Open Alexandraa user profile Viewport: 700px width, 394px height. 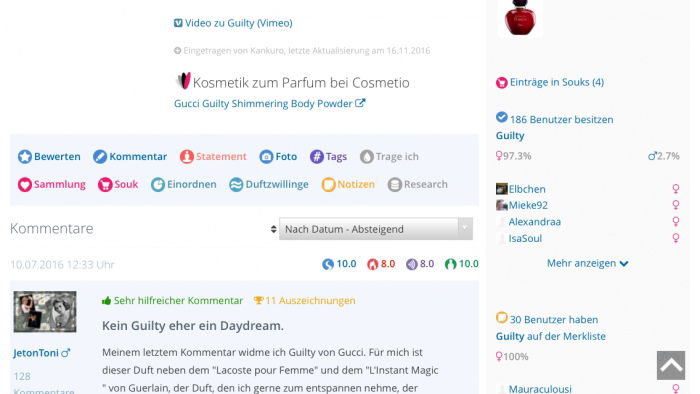535,222
